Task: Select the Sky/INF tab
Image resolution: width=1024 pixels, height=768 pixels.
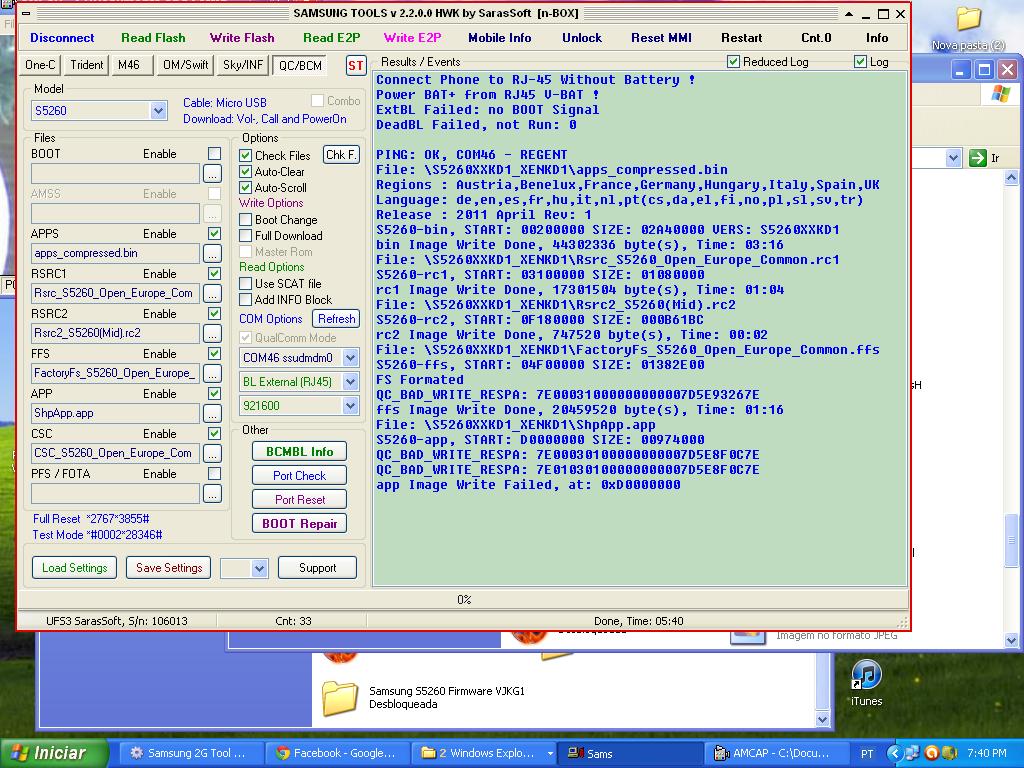Action: coord(242,65)
